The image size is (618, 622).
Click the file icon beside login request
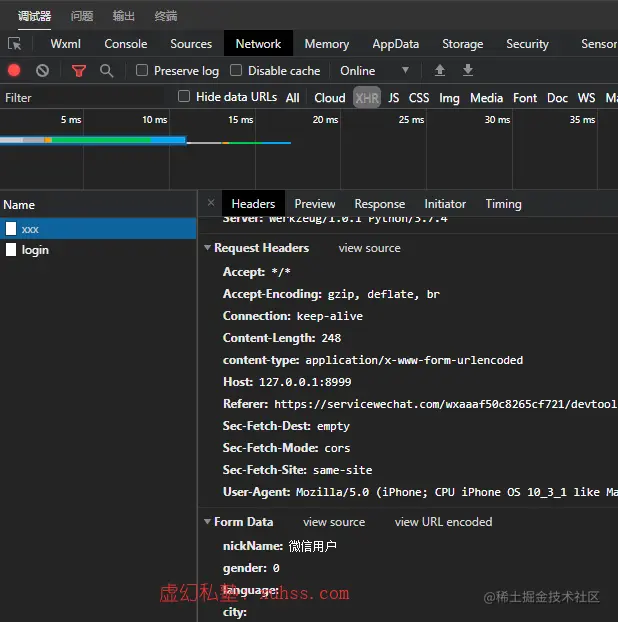tap(11, 250)
